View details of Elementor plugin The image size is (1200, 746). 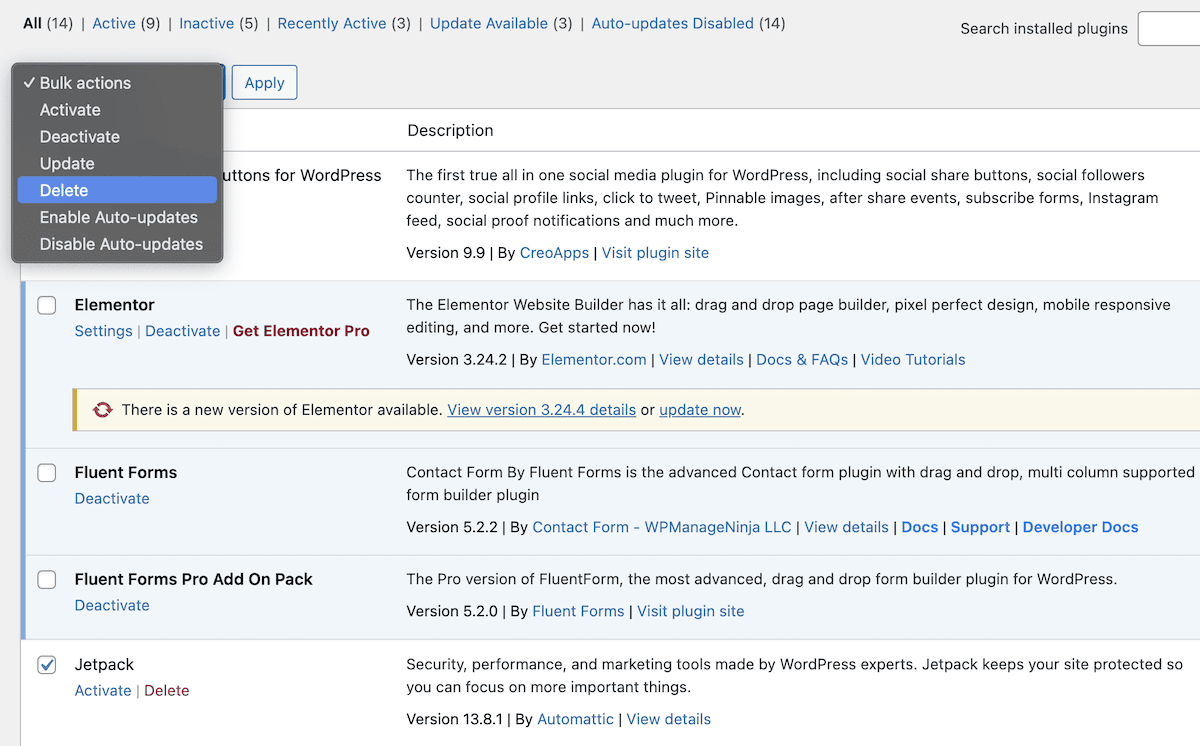(x=701, y=359)
